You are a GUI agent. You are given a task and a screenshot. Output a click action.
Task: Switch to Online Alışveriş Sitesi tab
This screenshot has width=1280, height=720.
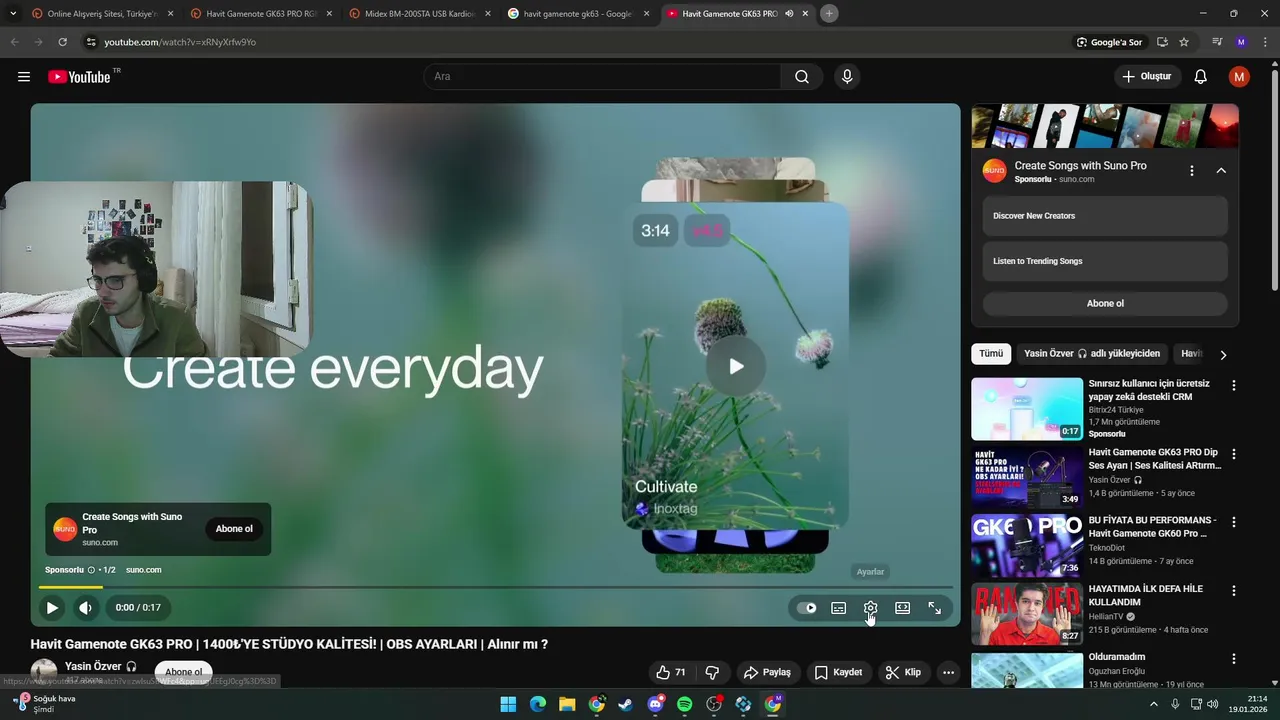pyautogui.click(x=102, y=14)
